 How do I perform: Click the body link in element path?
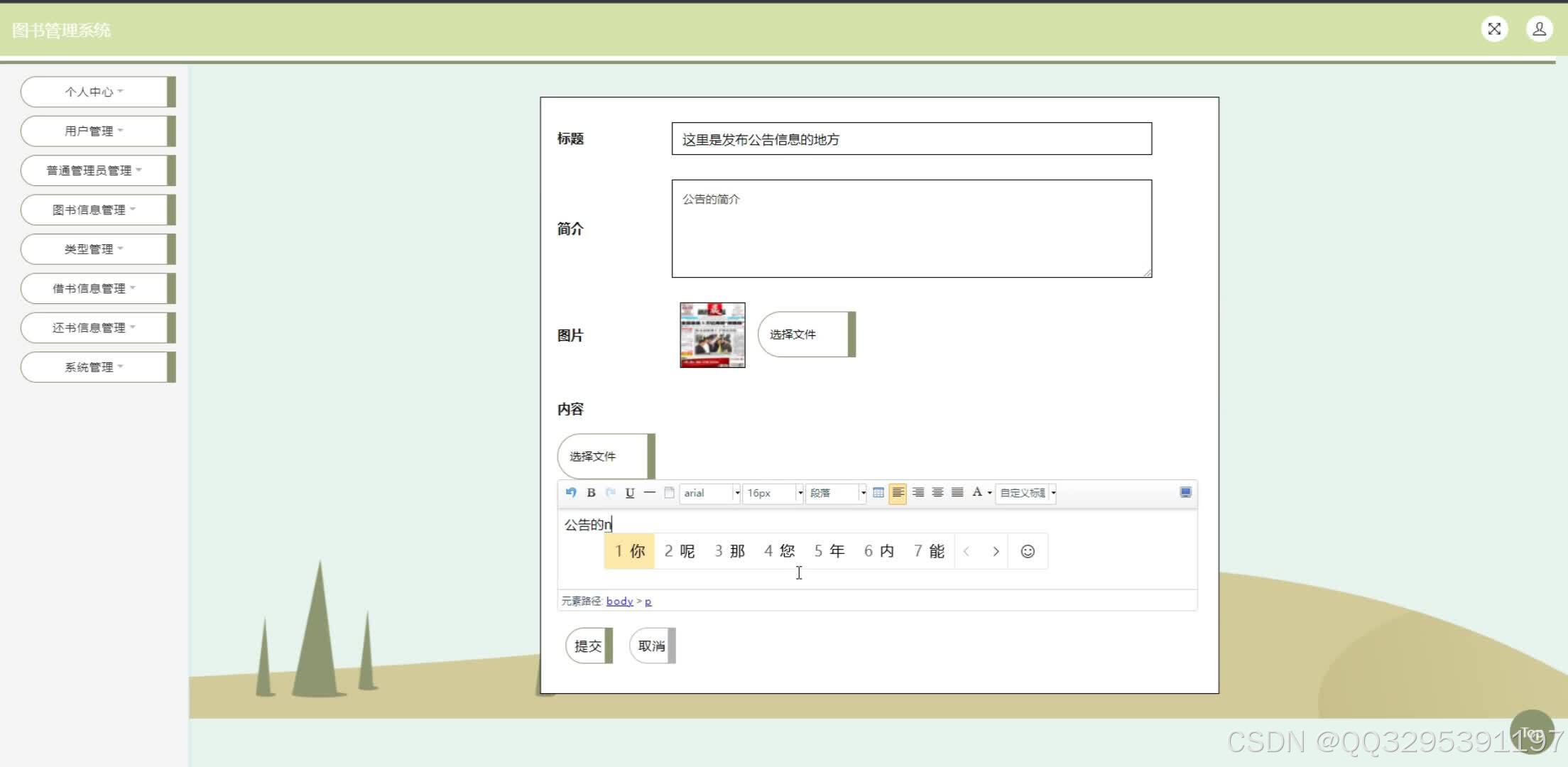click(x=619, y=601)
